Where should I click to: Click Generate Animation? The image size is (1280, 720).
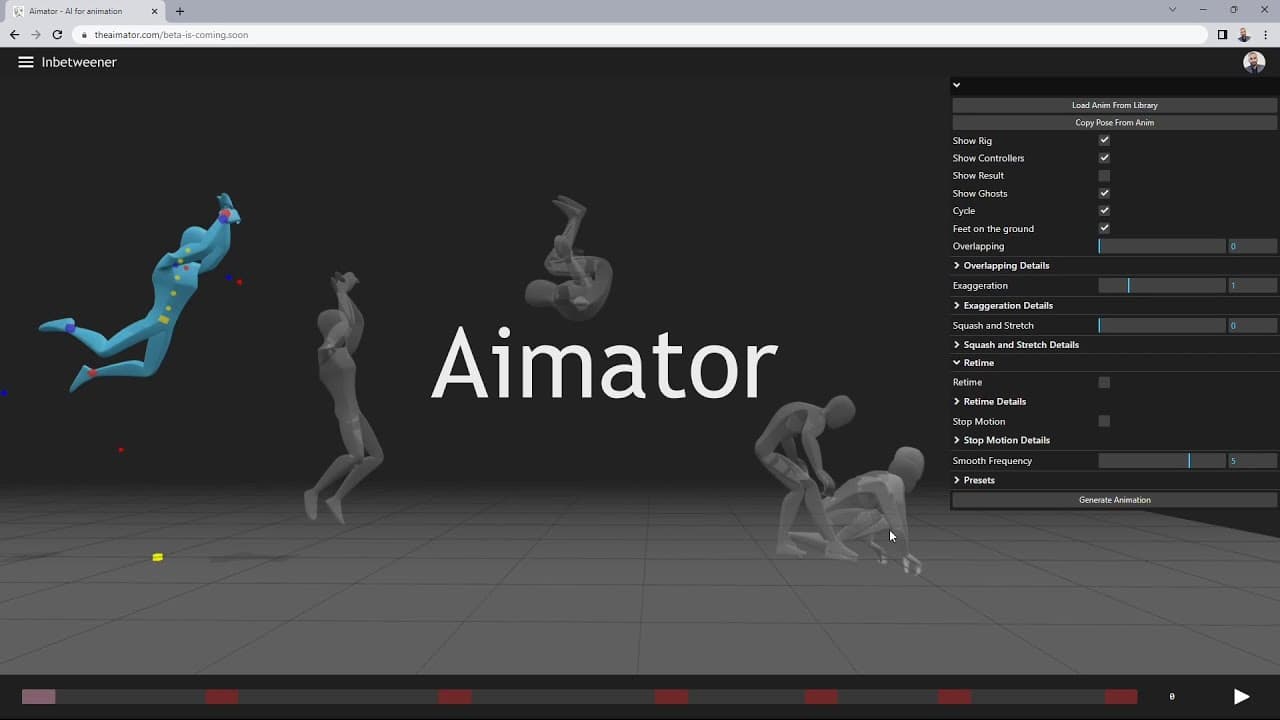click(1114, 500)
